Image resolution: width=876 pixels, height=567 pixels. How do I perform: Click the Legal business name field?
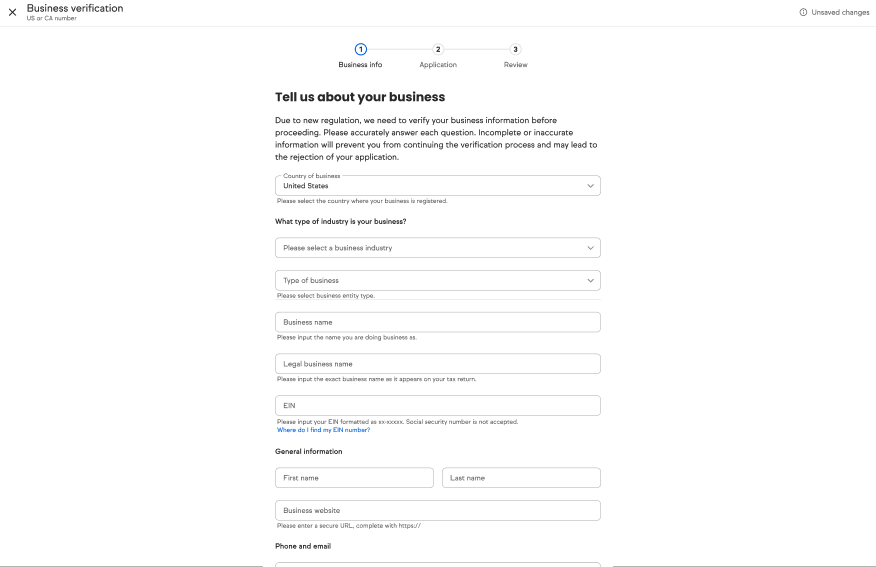click(437, 364)
